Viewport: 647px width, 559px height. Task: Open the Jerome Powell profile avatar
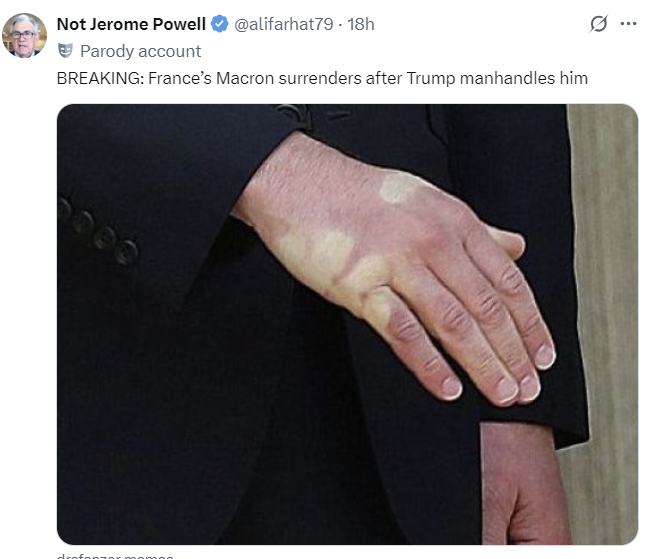(24, 35)
